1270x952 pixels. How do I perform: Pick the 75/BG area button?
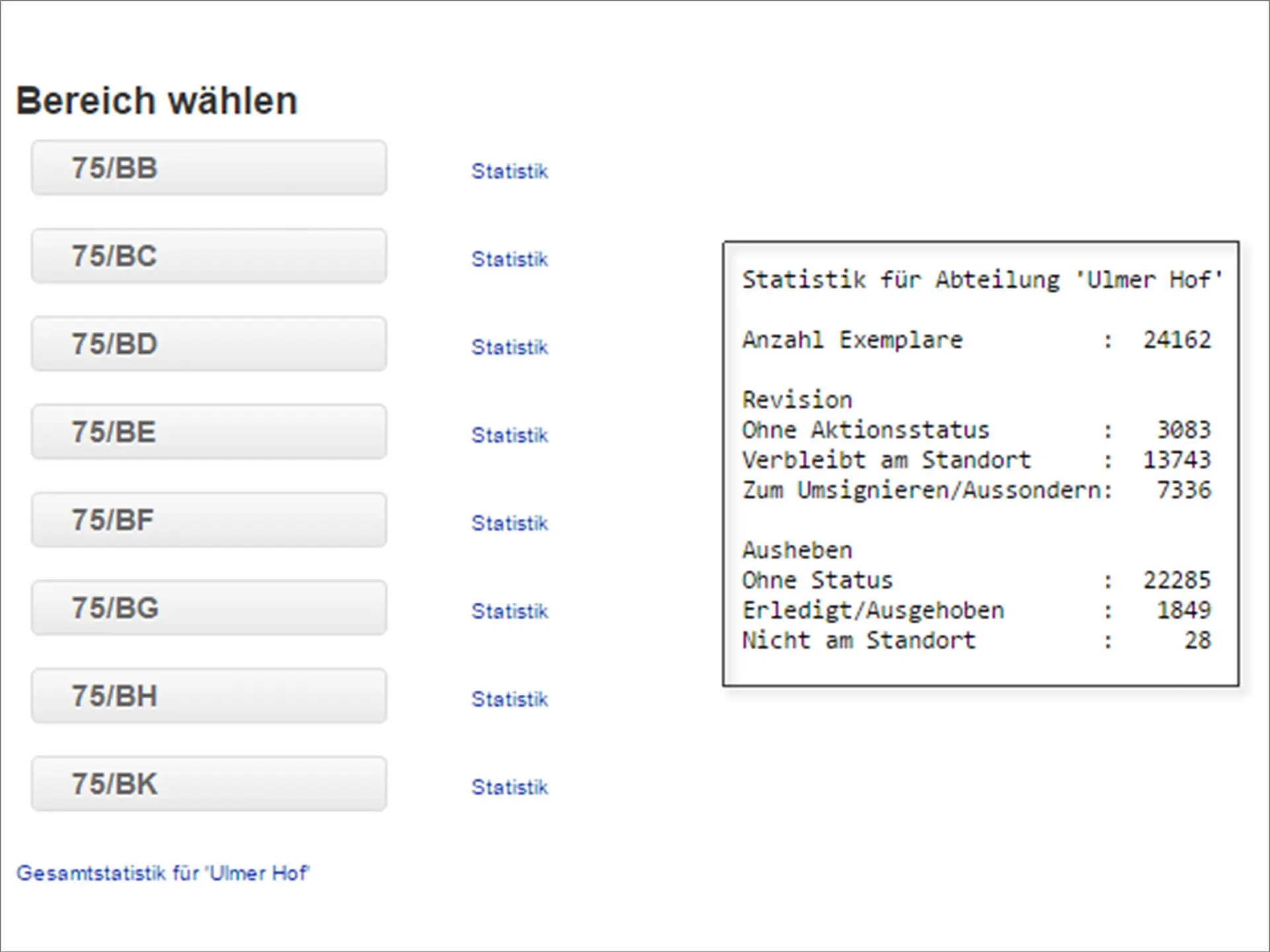[209, 608]
